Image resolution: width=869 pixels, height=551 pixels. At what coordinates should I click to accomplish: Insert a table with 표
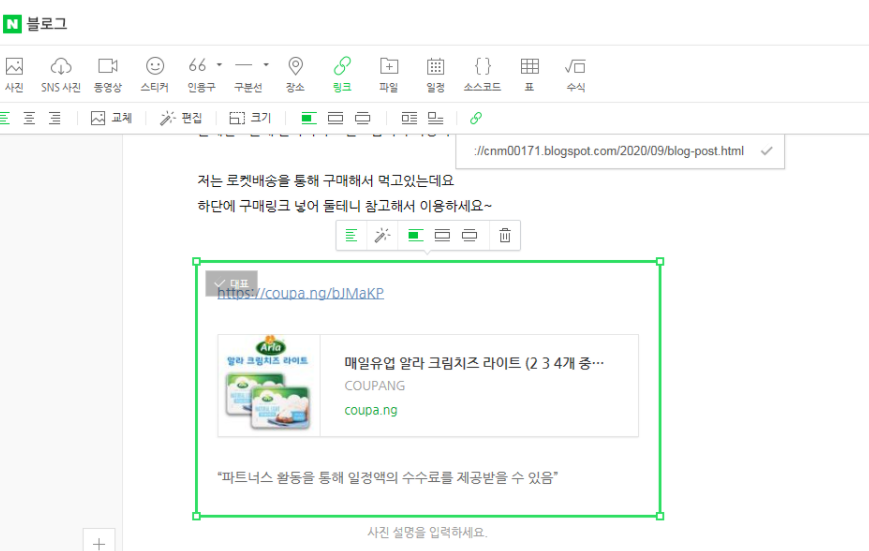click(x=529, y=73)
